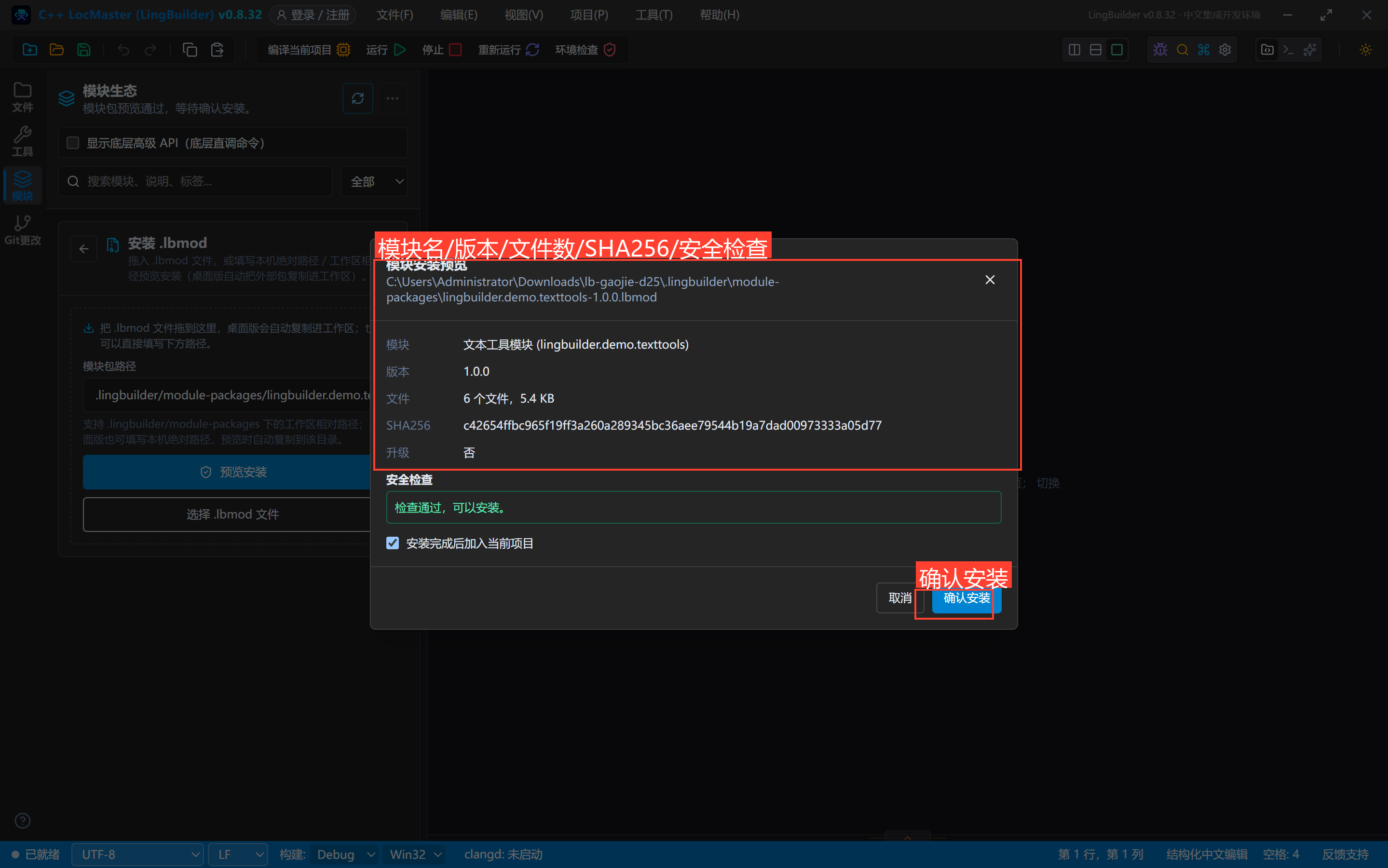The width and height of the screenshot is (1388, 868).
Task: Close the module install preview dialog
Action: point(990,280)
